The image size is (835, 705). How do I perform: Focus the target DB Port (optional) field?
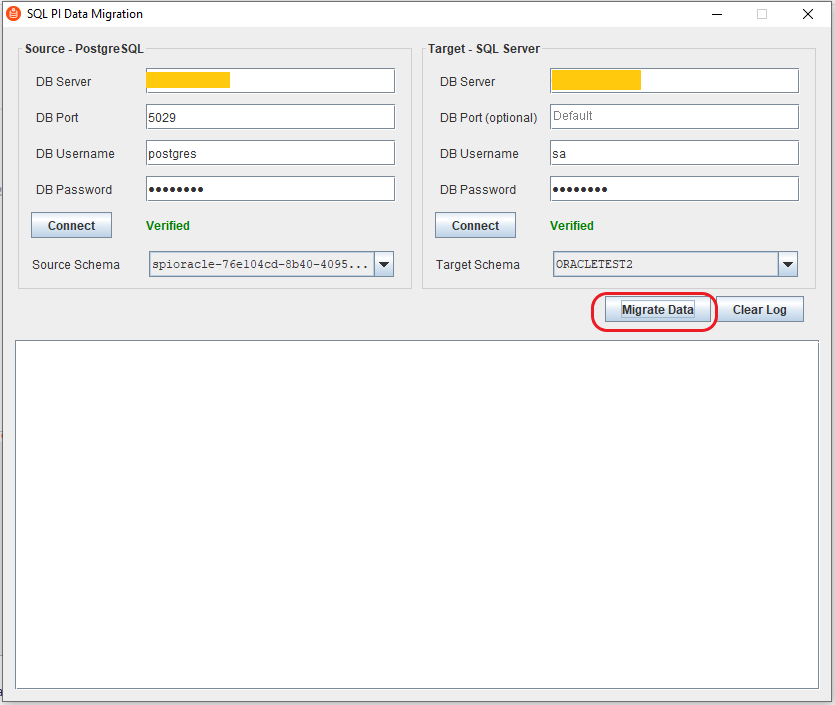[x=674, y=117]
